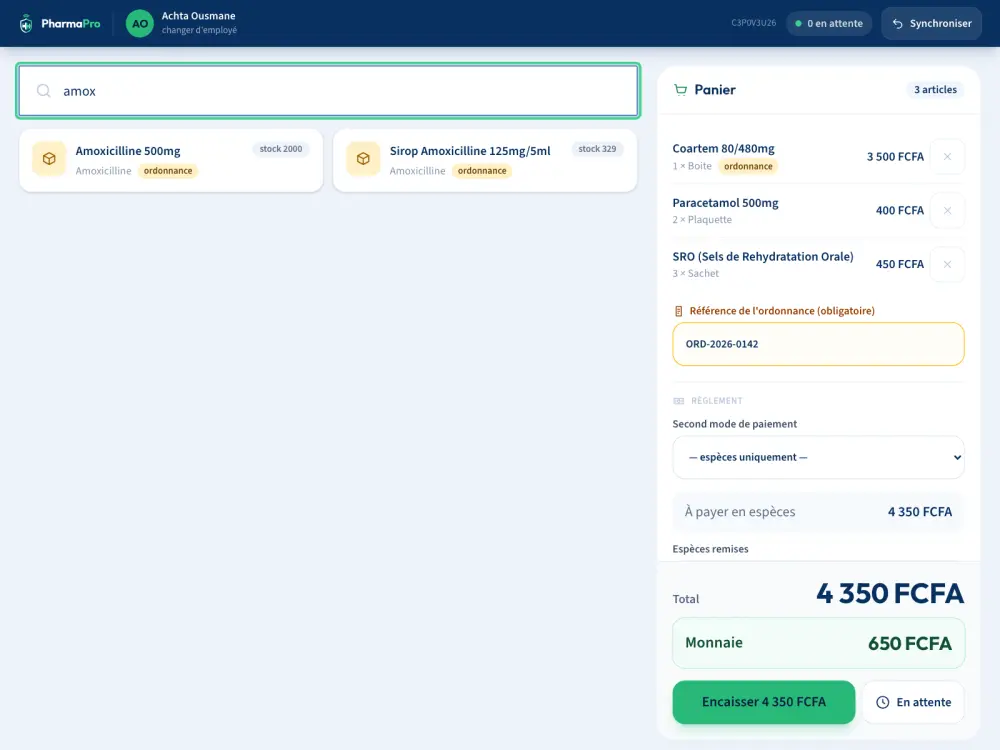Add Amoxicilline 500mg product card
The image size is (1000, 750).
point(171,160)
